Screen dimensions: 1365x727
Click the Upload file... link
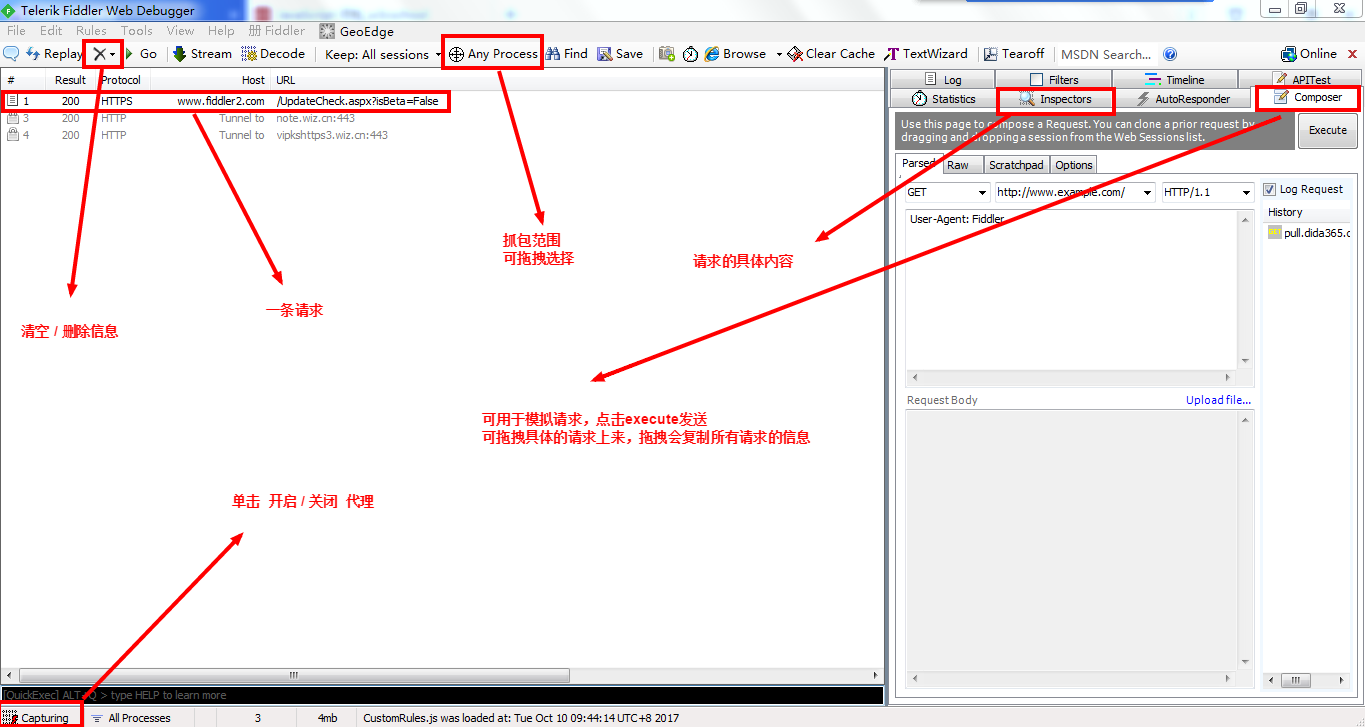pyautogui.click(x=1218, y=400)
